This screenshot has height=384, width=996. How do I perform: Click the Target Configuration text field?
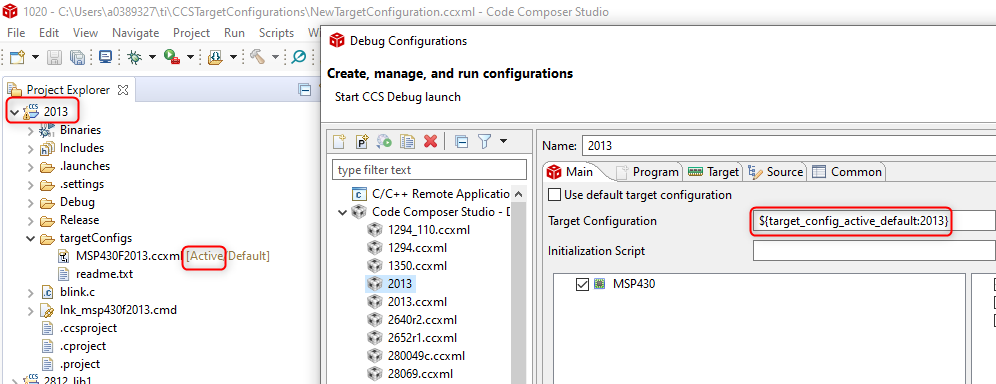coord(874,221)
